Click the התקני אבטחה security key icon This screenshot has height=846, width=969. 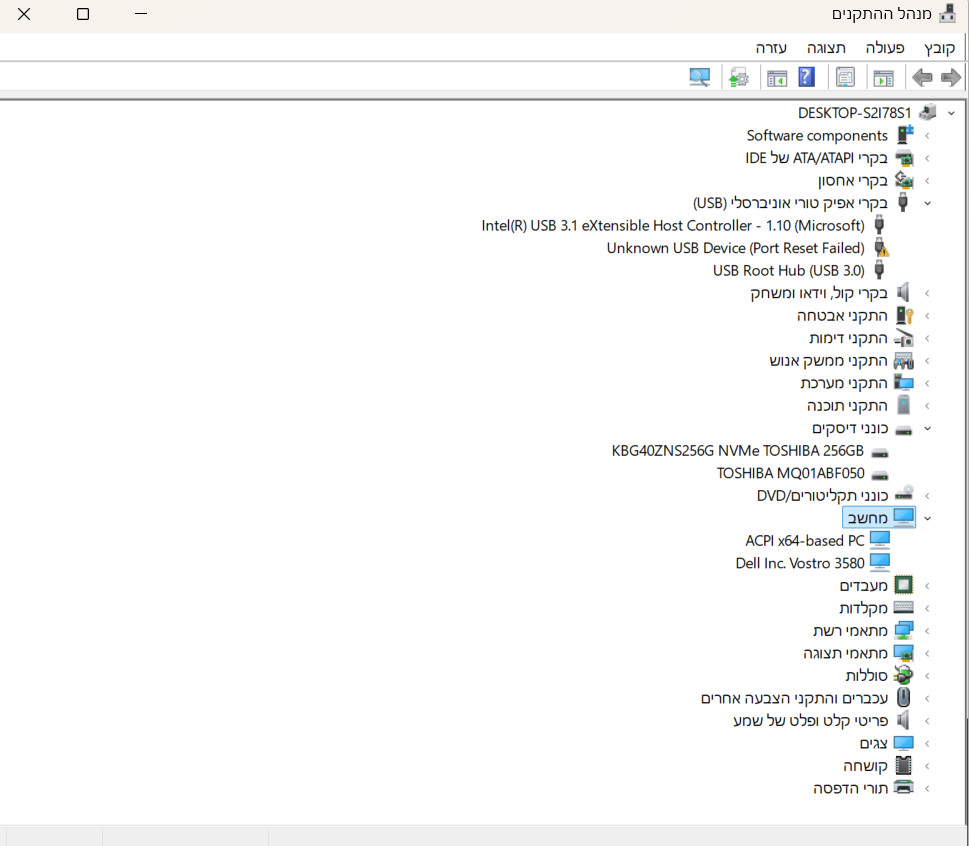pyautogui.click(x=905, y=315)
